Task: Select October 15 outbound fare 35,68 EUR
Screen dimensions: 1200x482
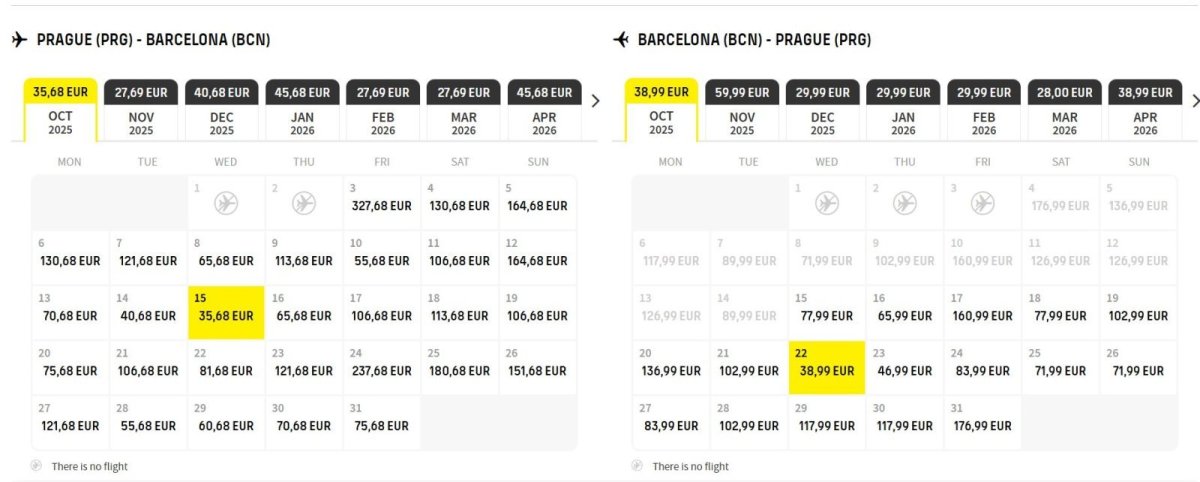Action: (226, 313)
